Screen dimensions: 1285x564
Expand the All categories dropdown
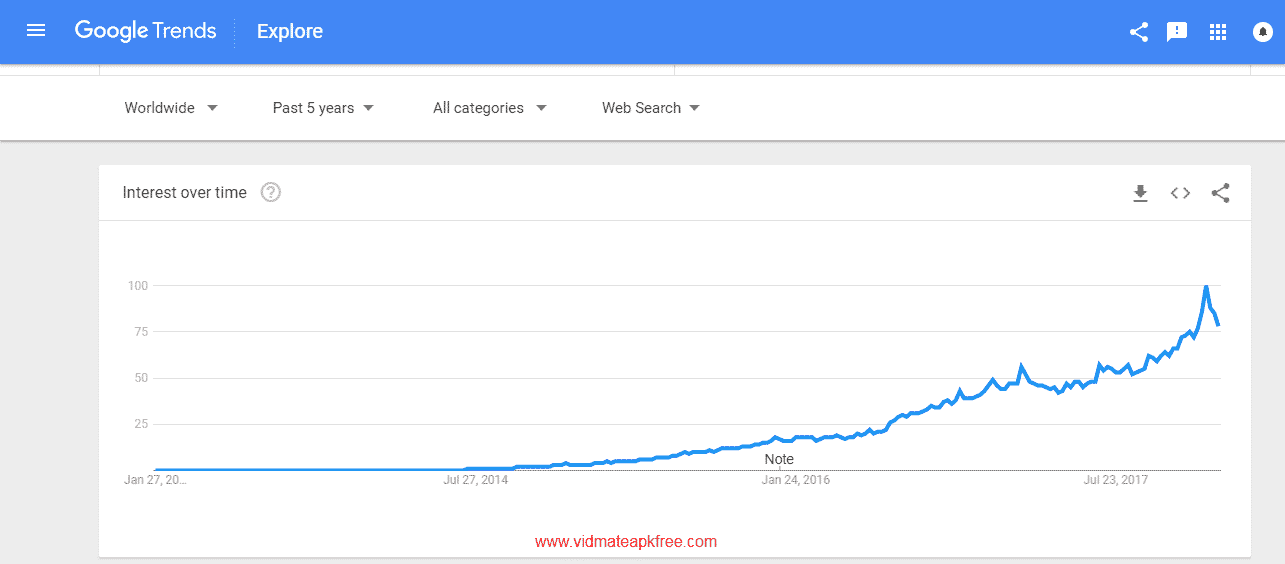point(489,108)
